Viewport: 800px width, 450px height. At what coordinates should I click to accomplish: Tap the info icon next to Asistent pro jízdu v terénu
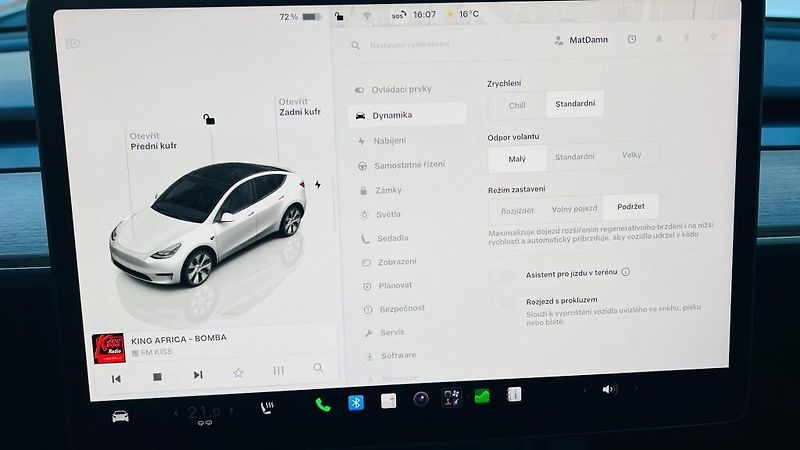coord(626,272)
